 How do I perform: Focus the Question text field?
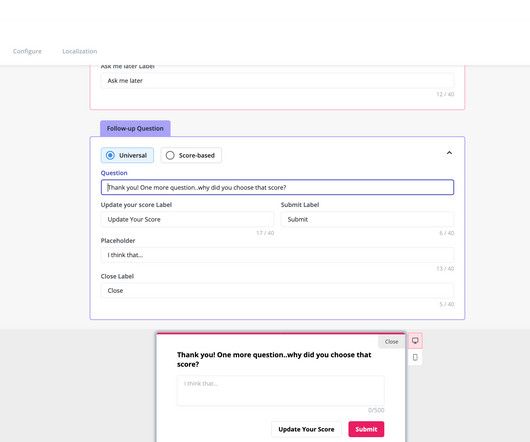click(x=277, y=187)
